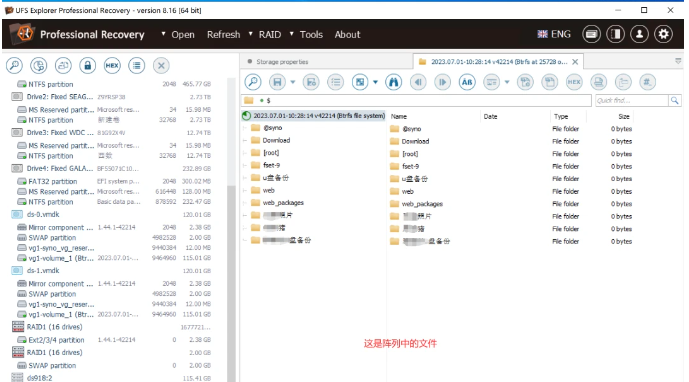Click the lock decryption icon in left toolbar
Image resolution: width=689 pixels, height=382 pixels.
(x=87, y=65)
